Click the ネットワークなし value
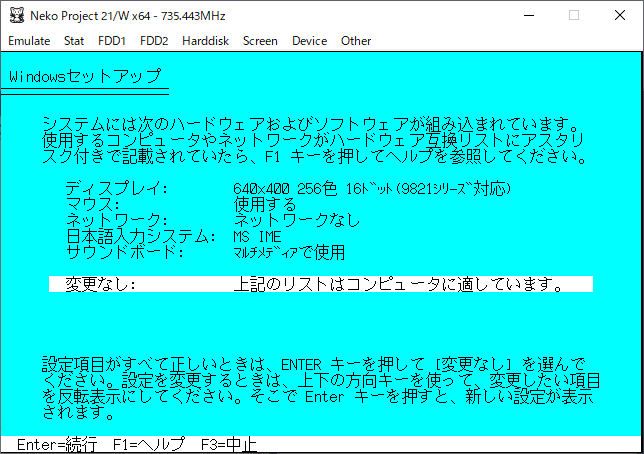Screen dimensions: 644x454 tap(297, 220)
